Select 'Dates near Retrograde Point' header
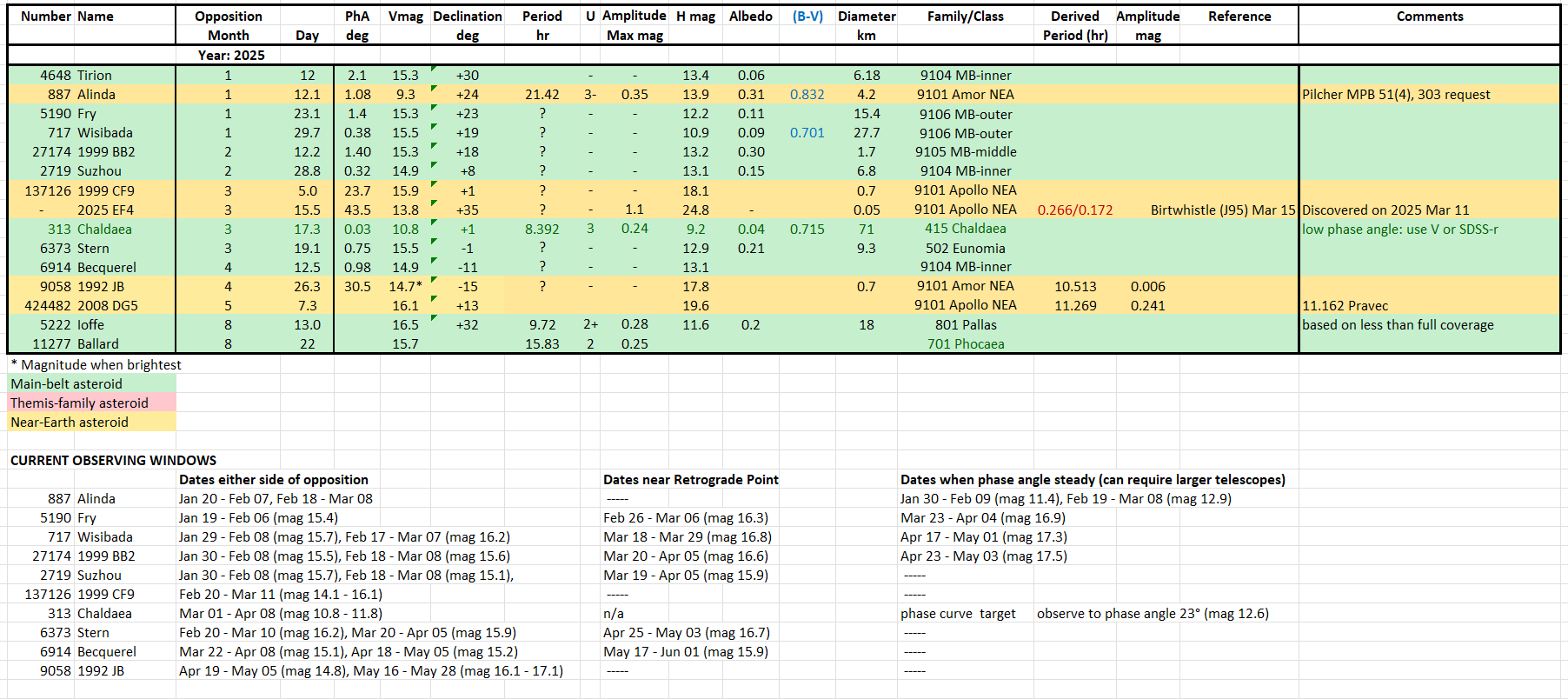This screenshot has height=699, width=1568. (691, 479)
